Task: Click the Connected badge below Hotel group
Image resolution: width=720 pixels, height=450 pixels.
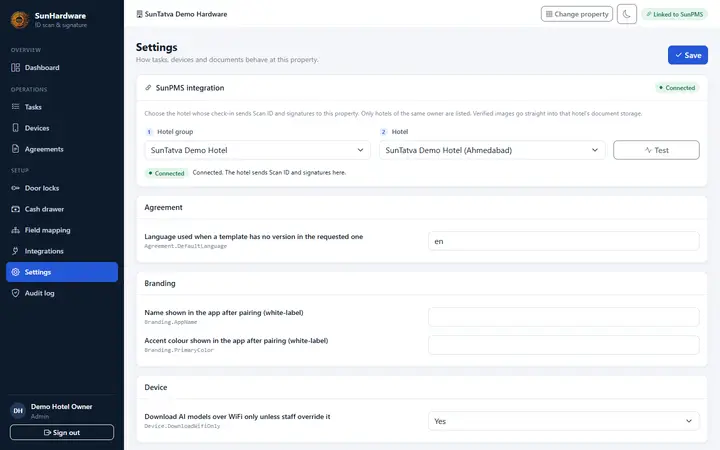Action: click(166, 173)
